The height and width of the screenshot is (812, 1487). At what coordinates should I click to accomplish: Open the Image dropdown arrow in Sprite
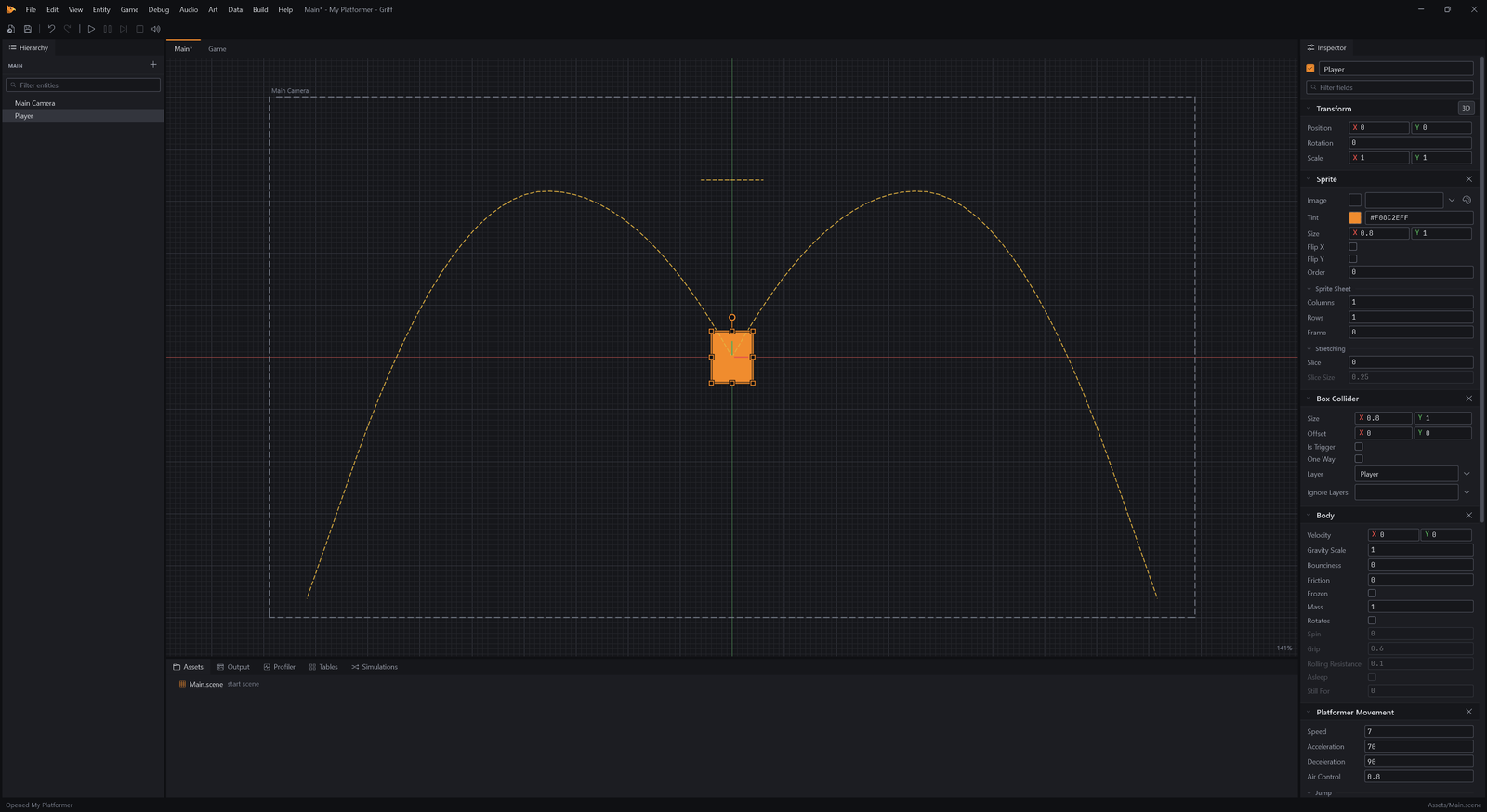click(x=1452, y=200)
